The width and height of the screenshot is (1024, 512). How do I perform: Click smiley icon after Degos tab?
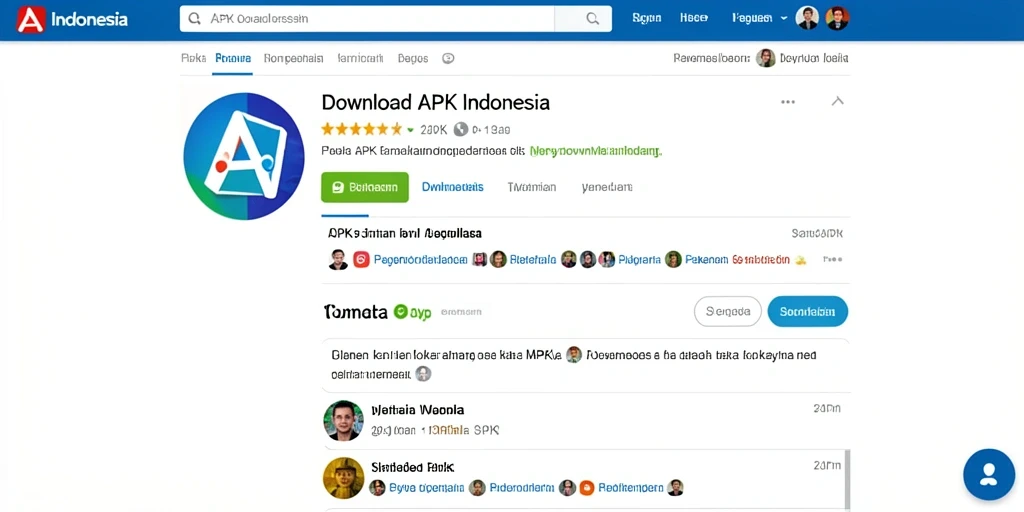tap(448, 58)
